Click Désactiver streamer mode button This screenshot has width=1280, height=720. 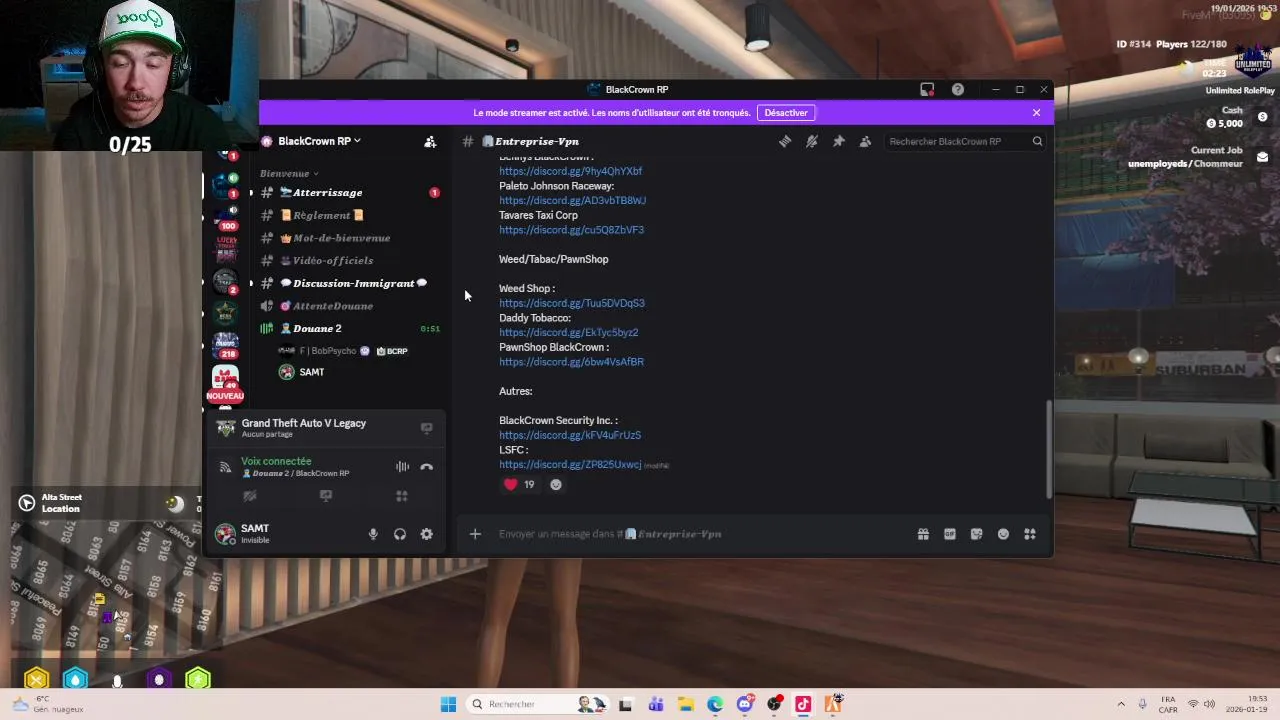coord(786,112)
